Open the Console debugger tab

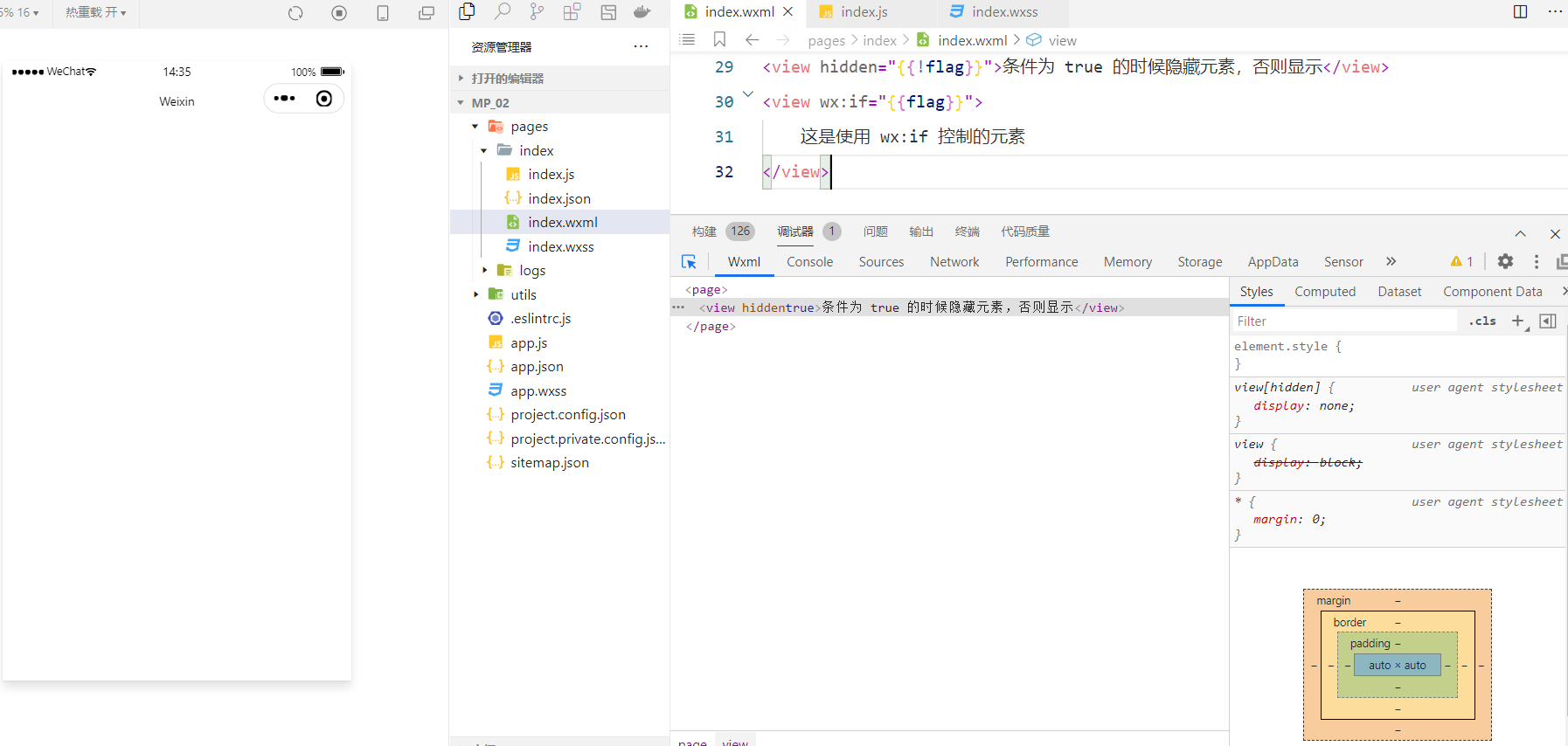click(809, 262)
